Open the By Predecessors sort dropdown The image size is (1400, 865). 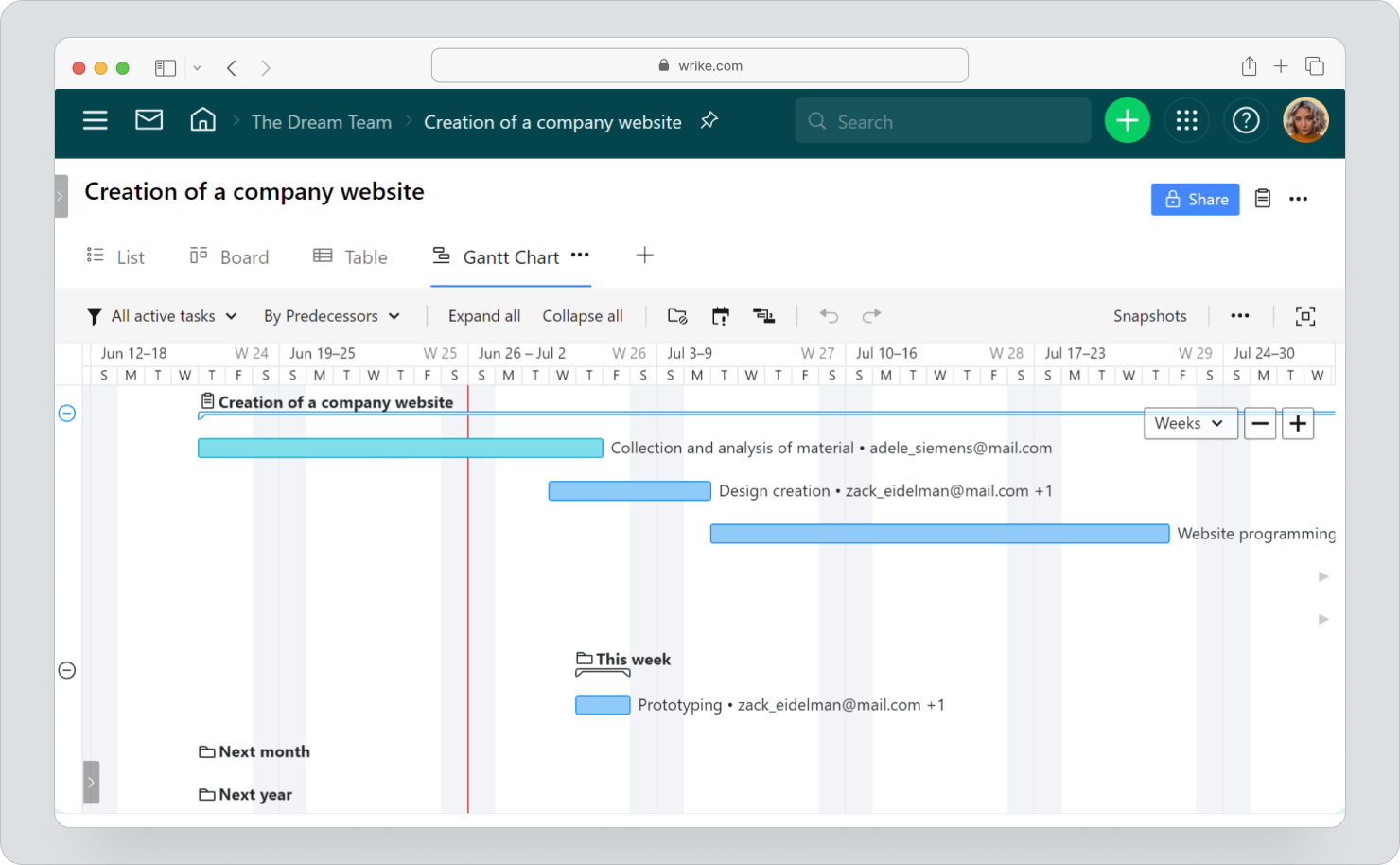tap(332, 316)
